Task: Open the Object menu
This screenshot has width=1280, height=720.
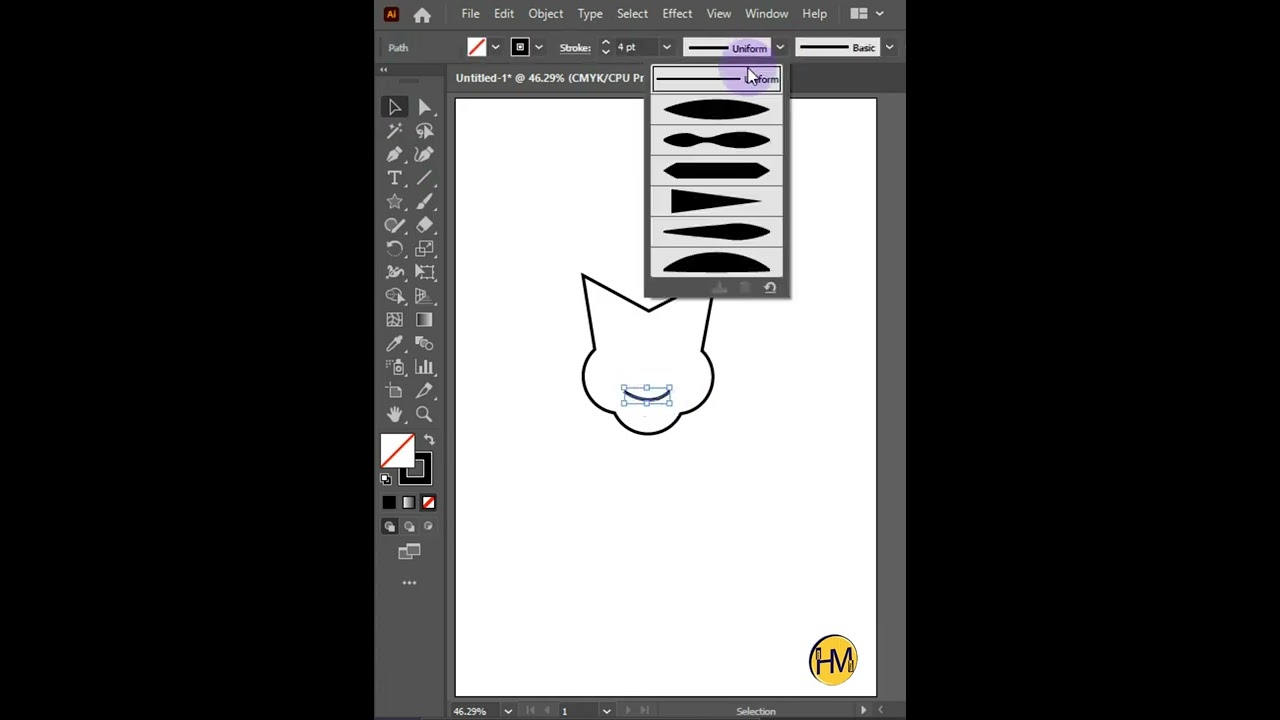Action: tap(545, 14)
